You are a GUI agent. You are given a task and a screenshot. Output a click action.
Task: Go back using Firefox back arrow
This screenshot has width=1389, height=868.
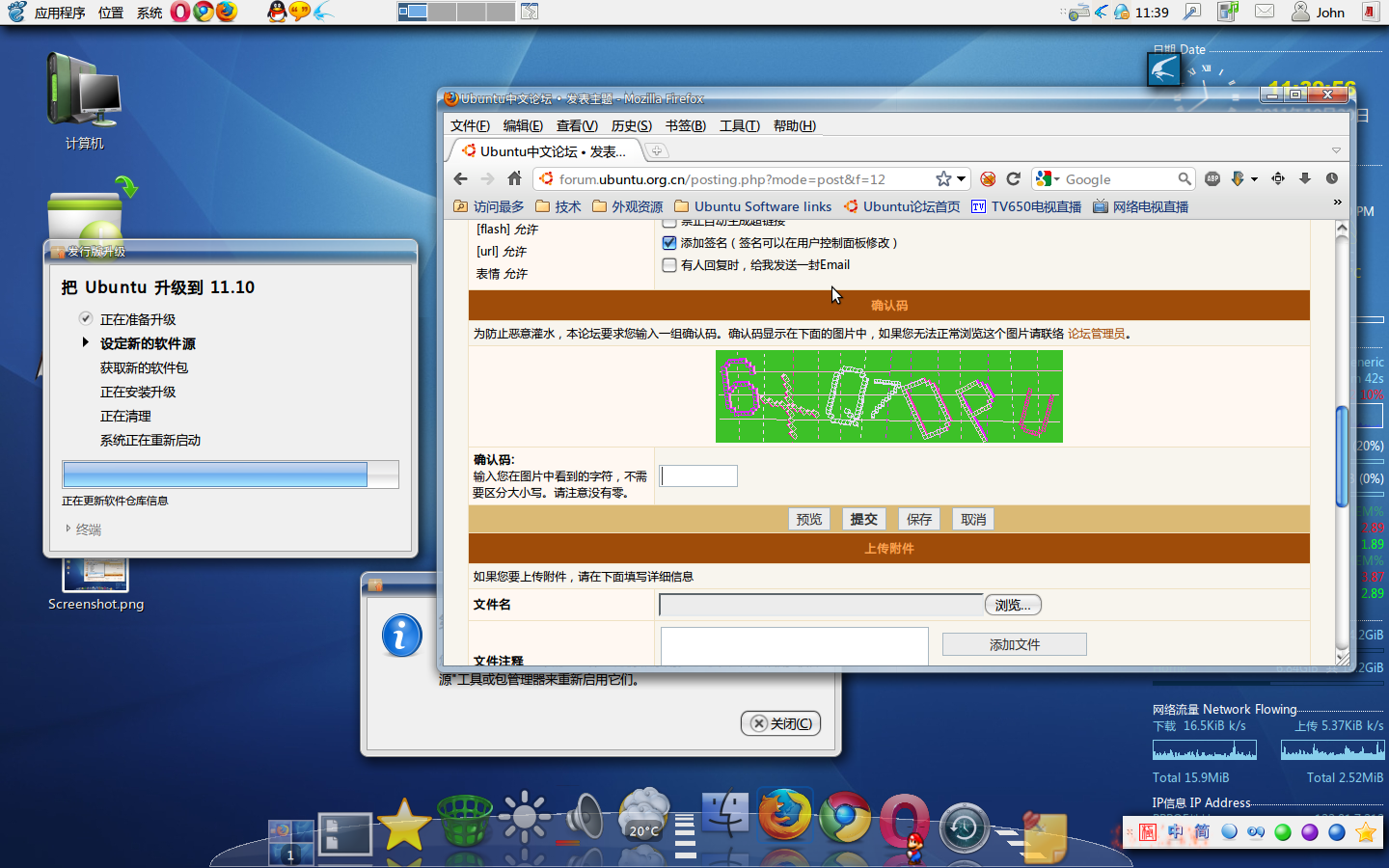(x=460, y=178)
